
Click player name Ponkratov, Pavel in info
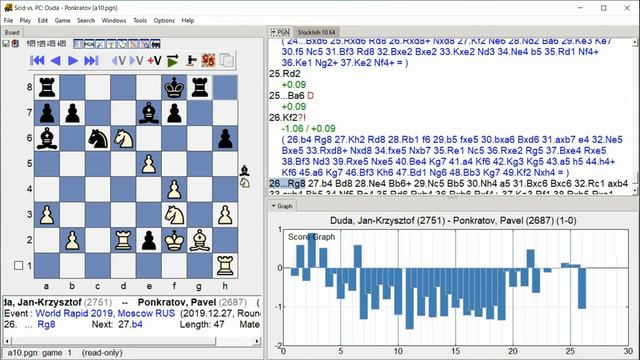(177, 302)
